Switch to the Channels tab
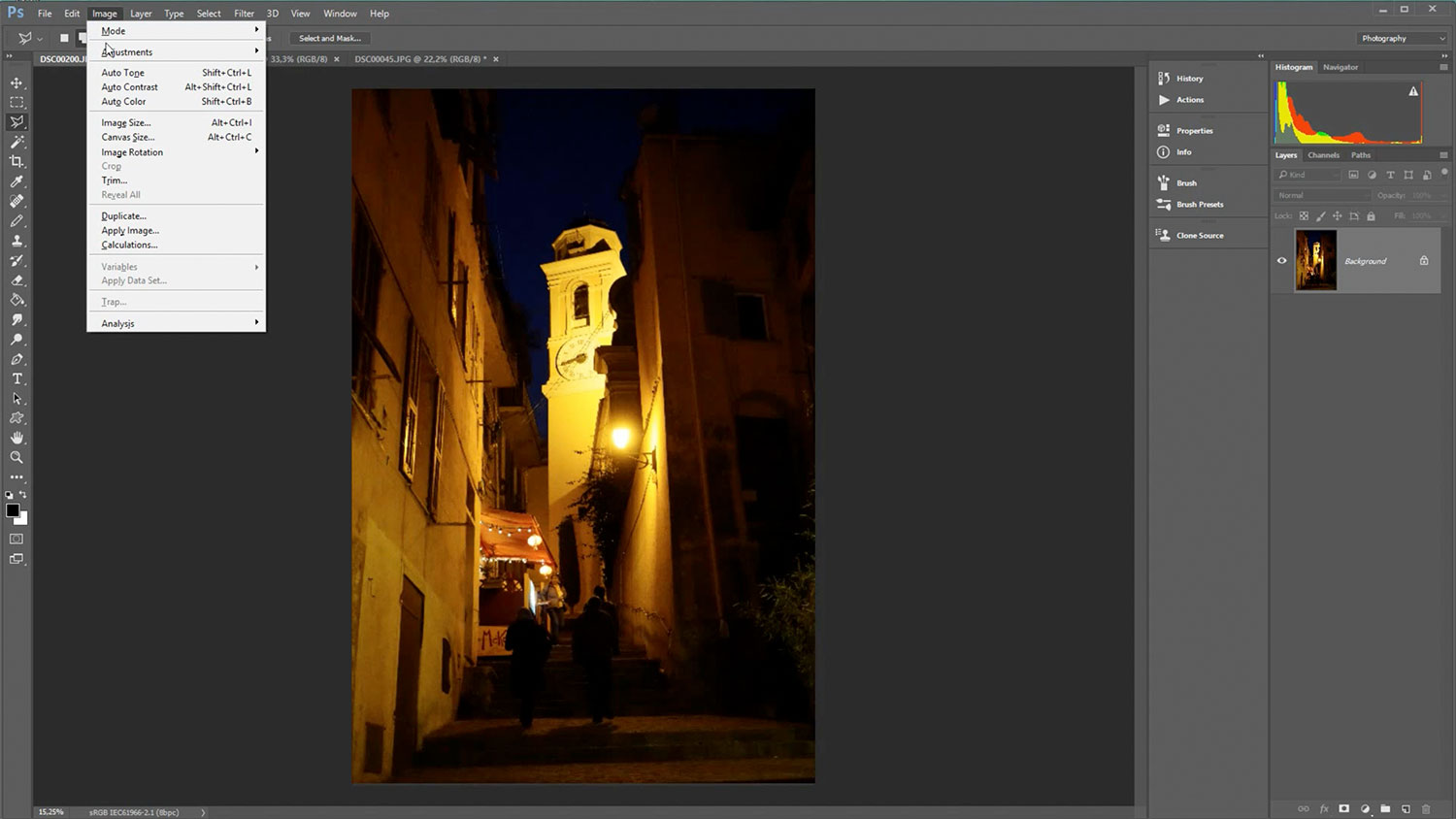 [1323, 155]
